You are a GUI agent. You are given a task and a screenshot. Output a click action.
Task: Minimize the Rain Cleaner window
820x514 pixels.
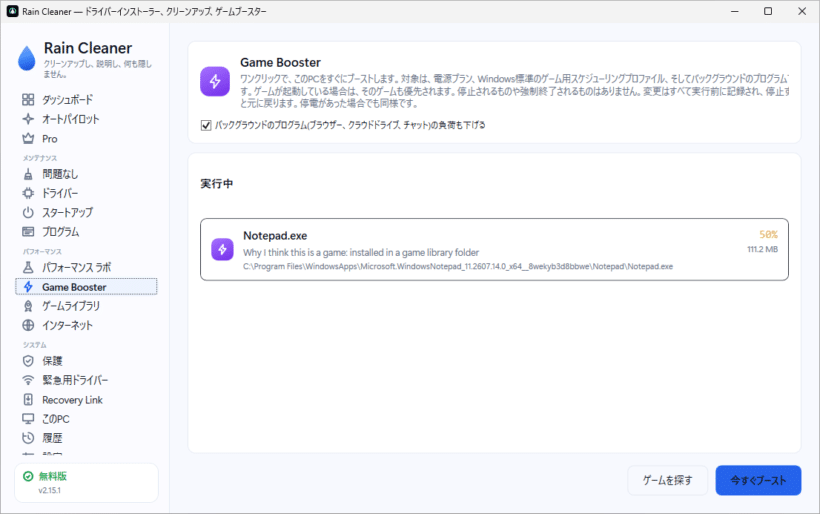point(735,11)
